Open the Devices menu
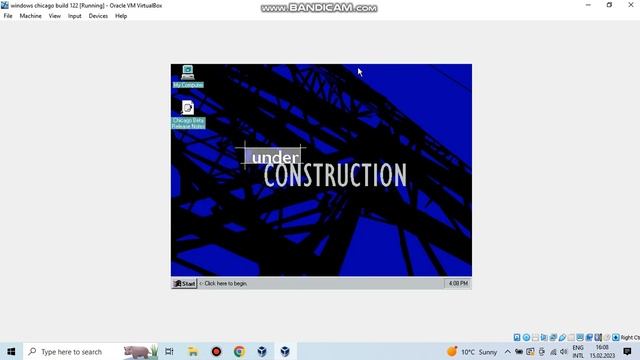This screenshot has width=640, height=360. pos(98,16)
